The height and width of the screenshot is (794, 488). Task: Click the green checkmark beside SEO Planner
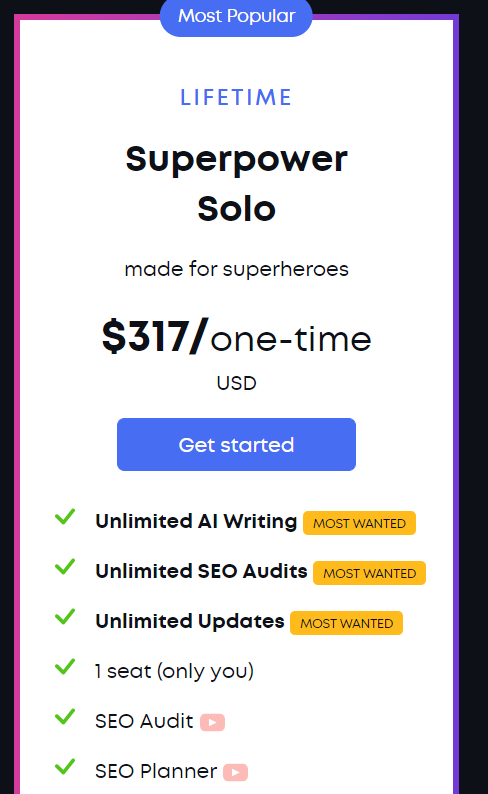pos(65,767)
